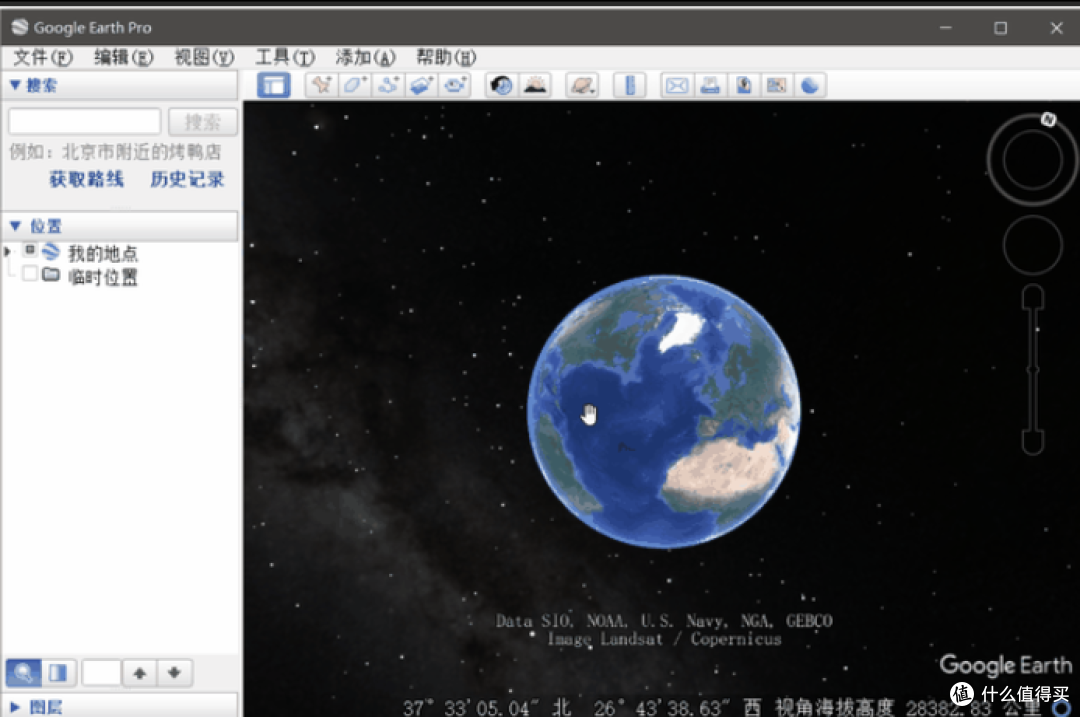Open the 添加(A) menu
The width and height of the screenshot is (1080, 717).
(x=366, y=57)
